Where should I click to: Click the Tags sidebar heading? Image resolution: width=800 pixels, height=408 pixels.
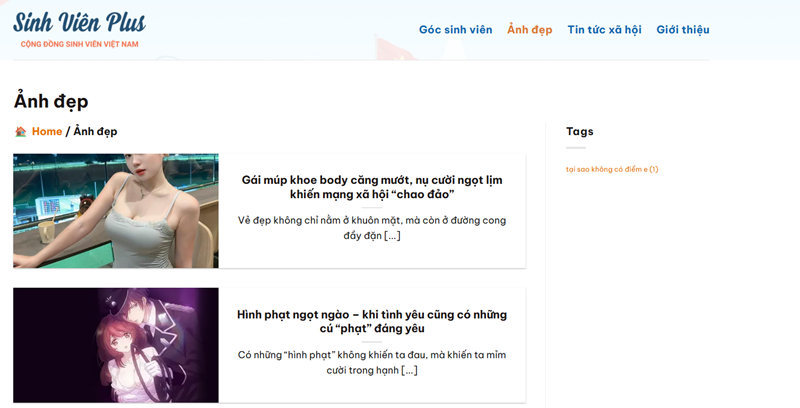coord(579,131)
